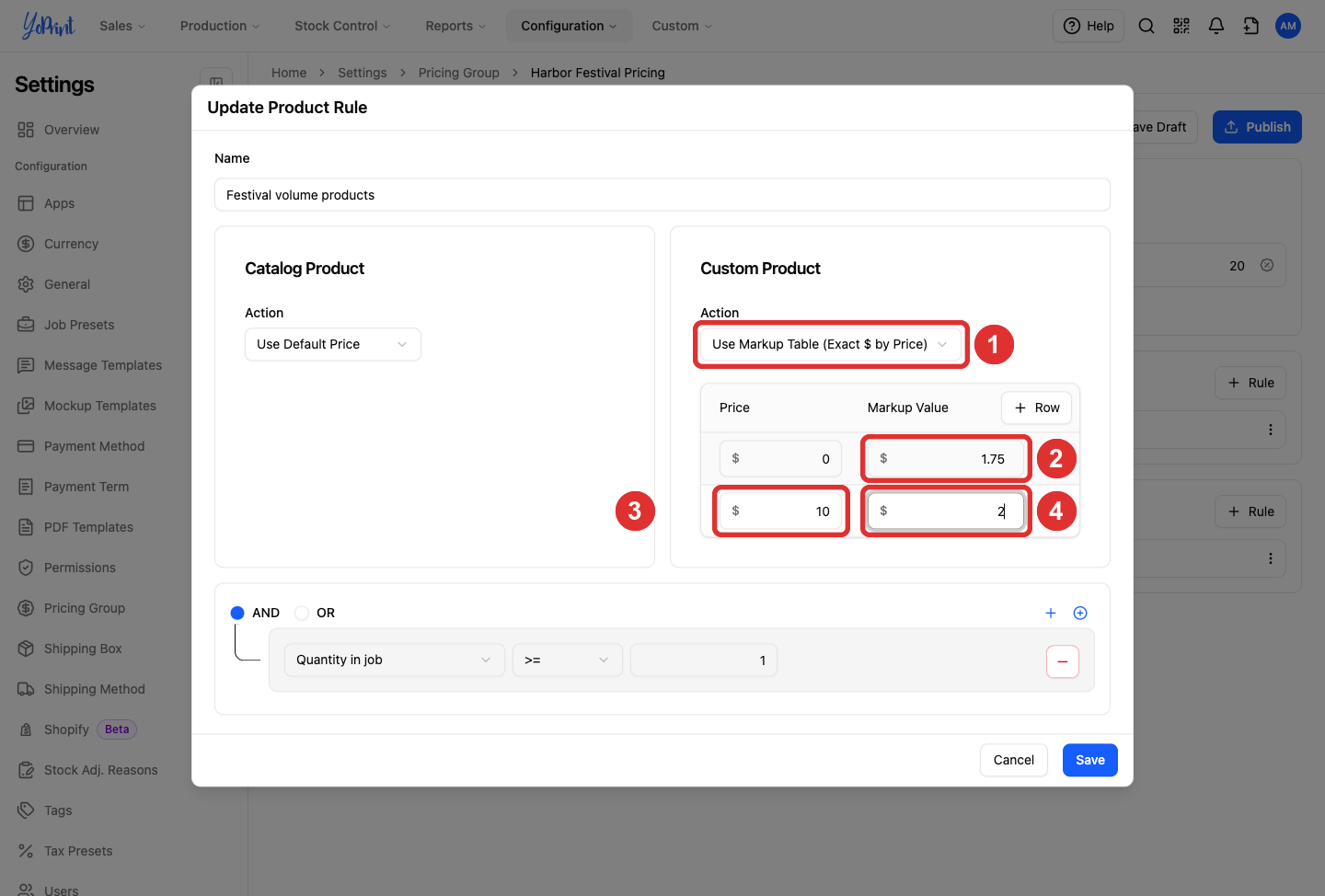Click the Cancel button
The width and height of the screenshot is (1325, 896).
point(1014,760)
